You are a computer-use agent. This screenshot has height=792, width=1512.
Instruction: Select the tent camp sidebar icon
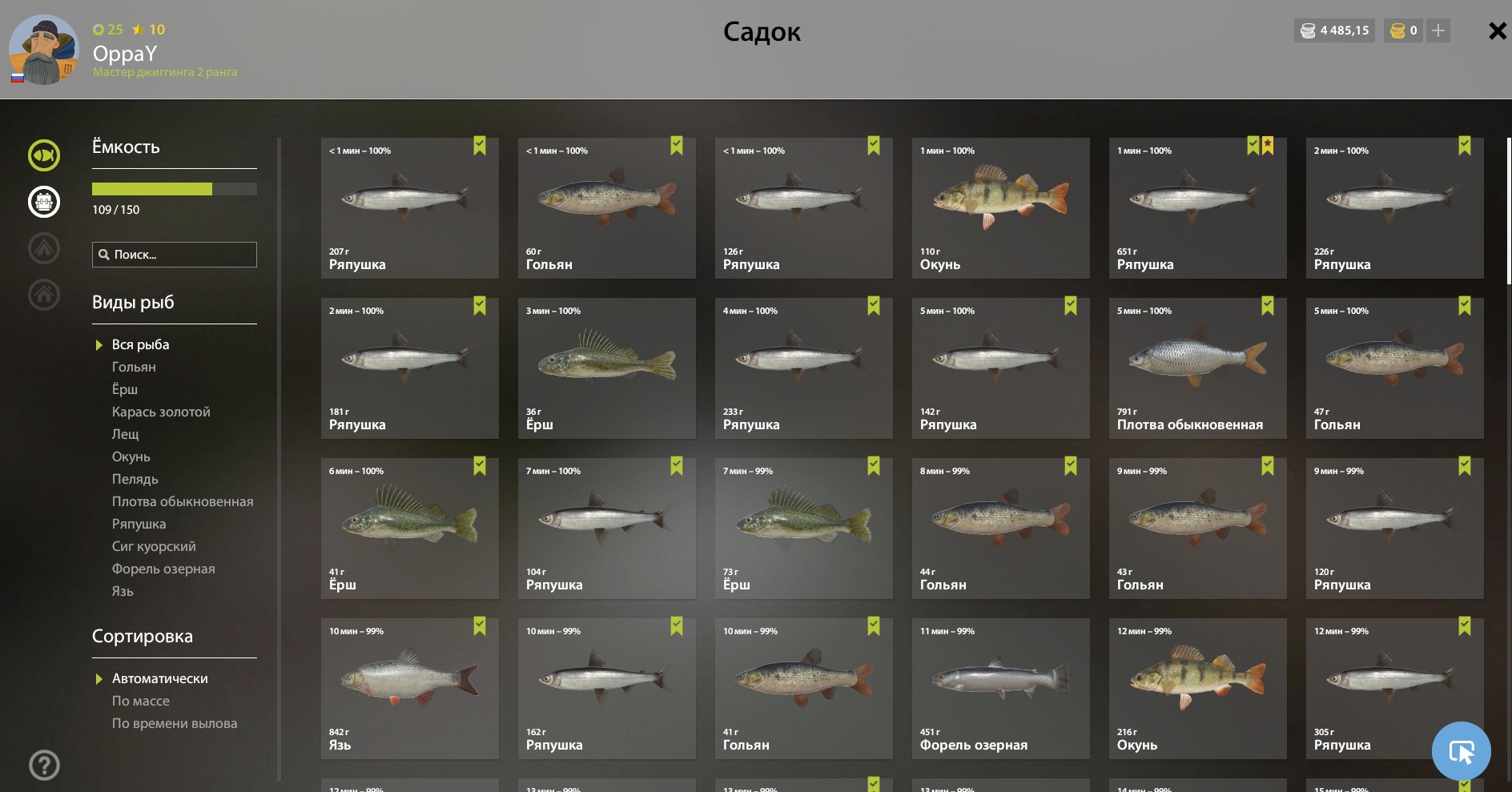click(44, 248)
